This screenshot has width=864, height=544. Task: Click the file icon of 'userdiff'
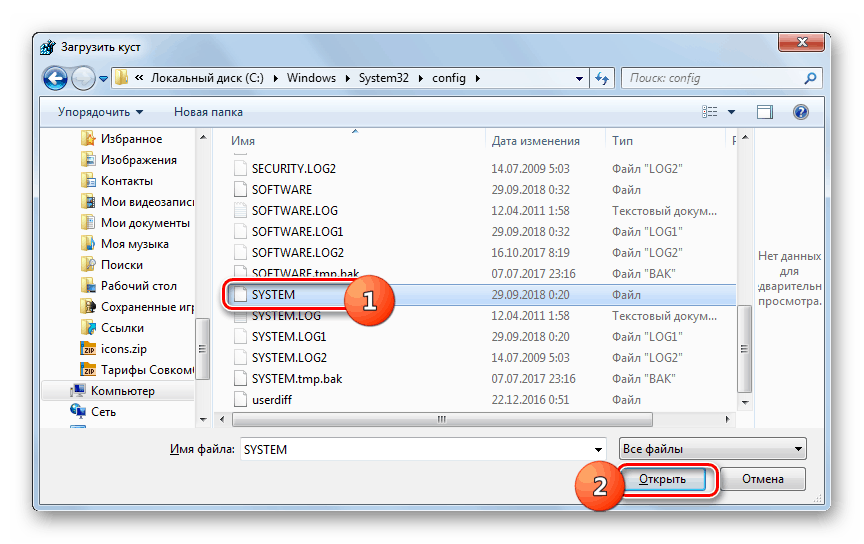tap(240, 400)
